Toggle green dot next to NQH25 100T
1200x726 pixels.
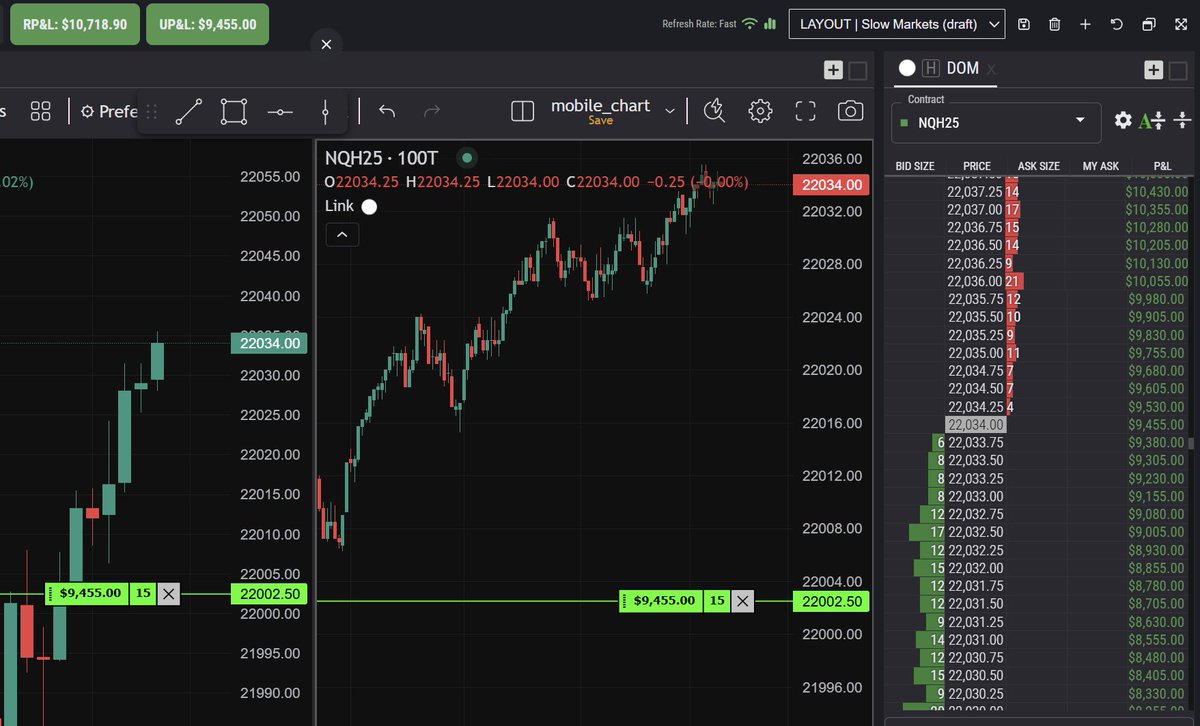tap(466, 157)
